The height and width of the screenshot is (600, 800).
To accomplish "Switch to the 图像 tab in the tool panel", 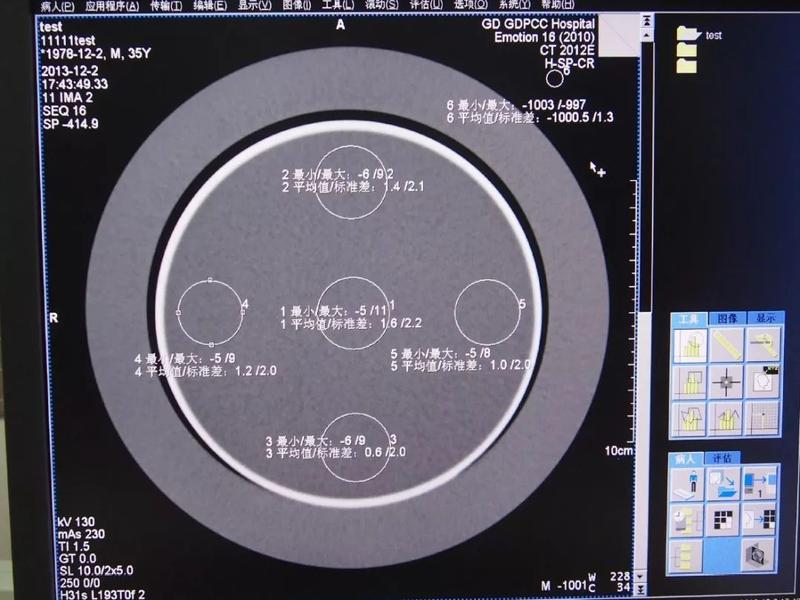I will click(727, 318).
